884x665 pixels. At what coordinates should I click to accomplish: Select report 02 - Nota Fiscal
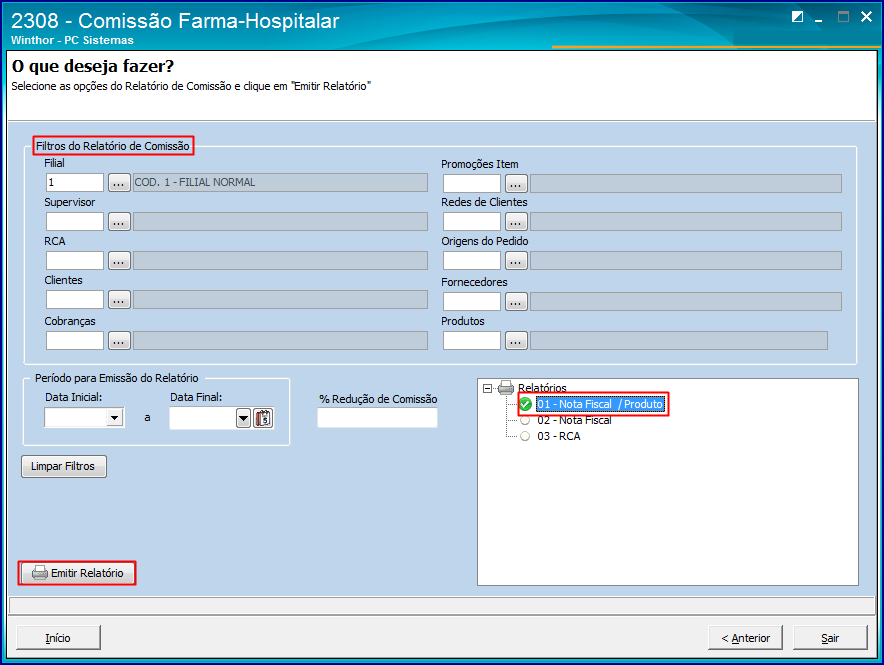click(573, 420)
